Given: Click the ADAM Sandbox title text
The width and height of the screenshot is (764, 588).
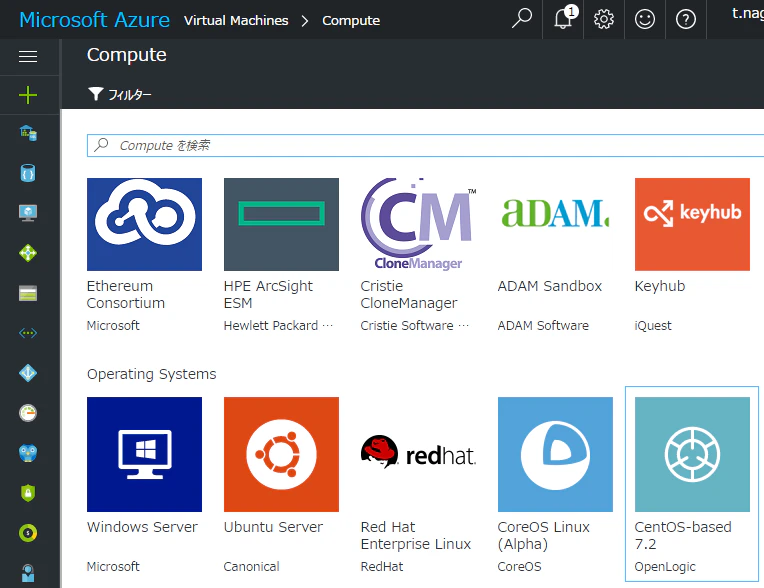Looking at the screenshot, I should tap(550, 286).
